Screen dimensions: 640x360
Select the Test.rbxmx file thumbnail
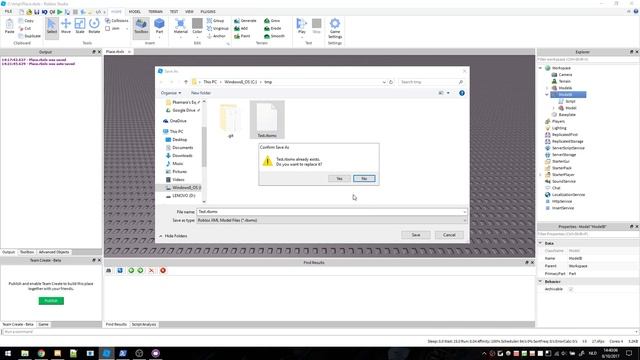[267, 120]
